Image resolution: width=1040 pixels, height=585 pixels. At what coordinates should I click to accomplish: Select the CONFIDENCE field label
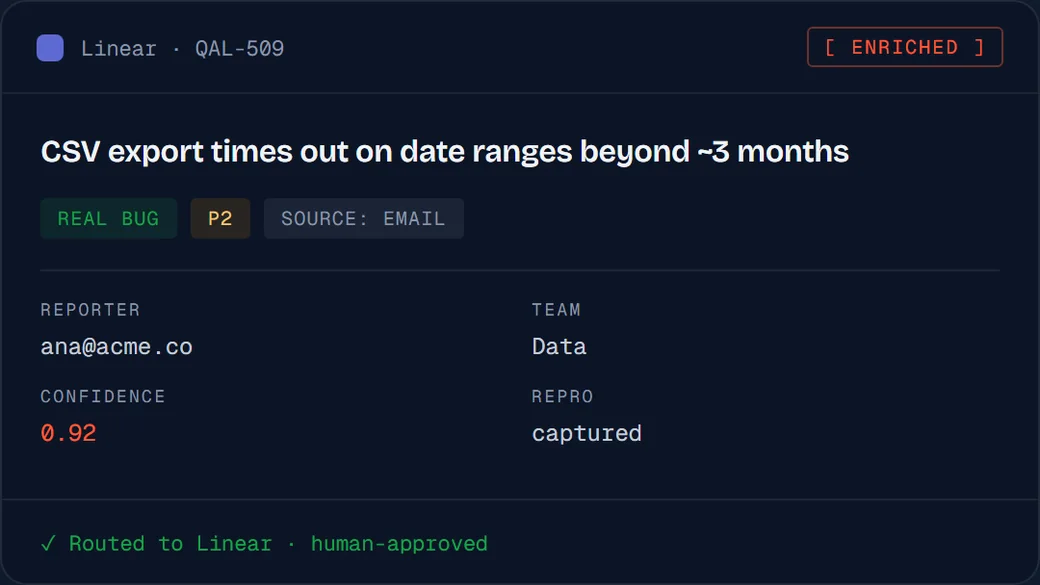pos(103,397)
